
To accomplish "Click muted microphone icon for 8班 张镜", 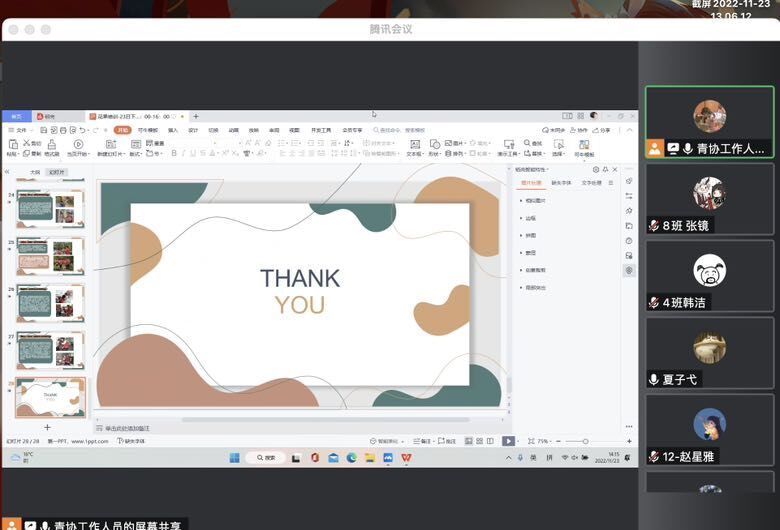I will click(654, 226).
